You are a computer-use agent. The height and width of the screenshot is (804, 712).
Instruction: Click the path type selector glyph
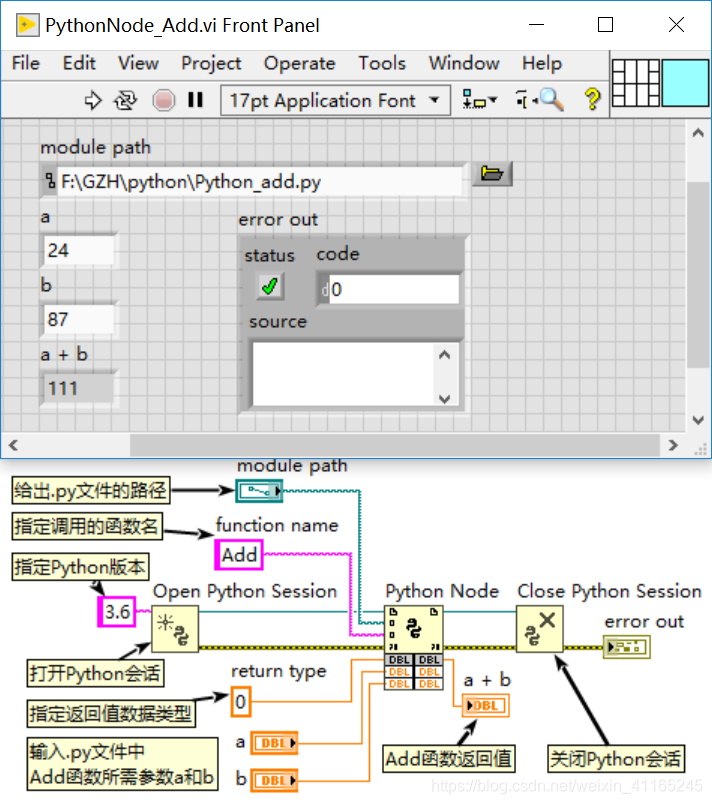pyautogui.click(x=50, y=181)
